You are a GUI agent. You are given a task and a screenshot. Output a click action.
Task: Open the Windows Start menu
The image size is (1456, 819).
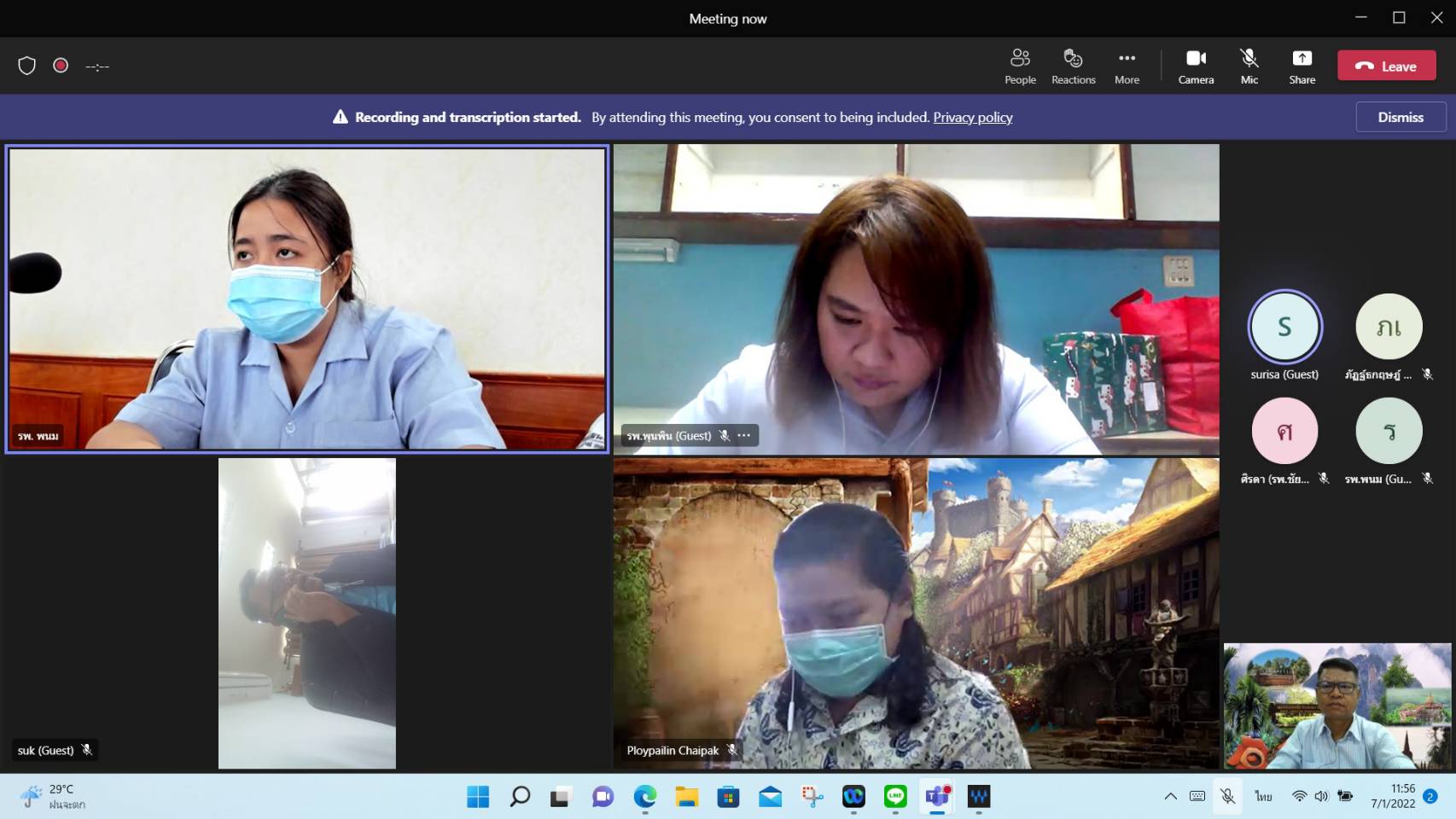pos(478,797)
